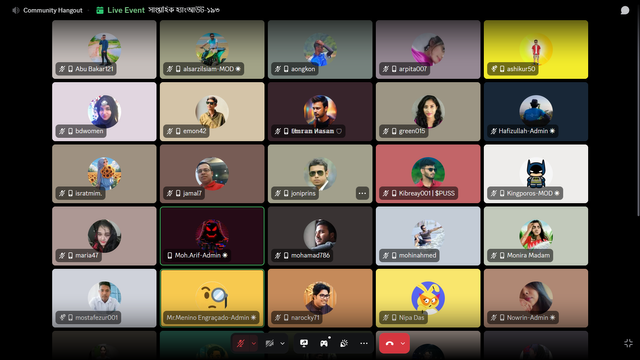Click the muted mic icon on maria47

pos(62,255)
